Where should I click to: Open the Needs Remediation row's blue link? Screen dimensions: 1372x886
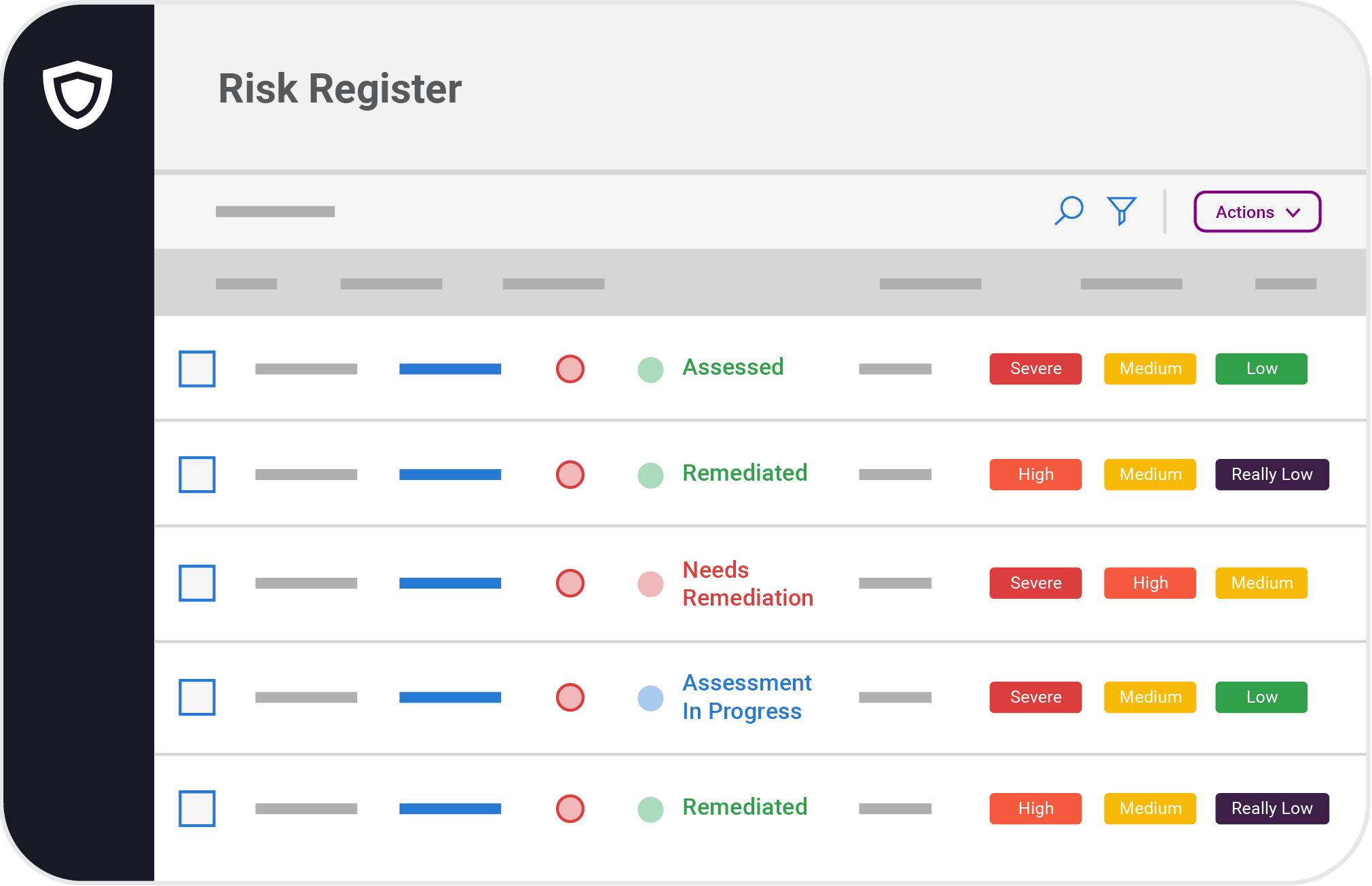[x=450, y=583]
